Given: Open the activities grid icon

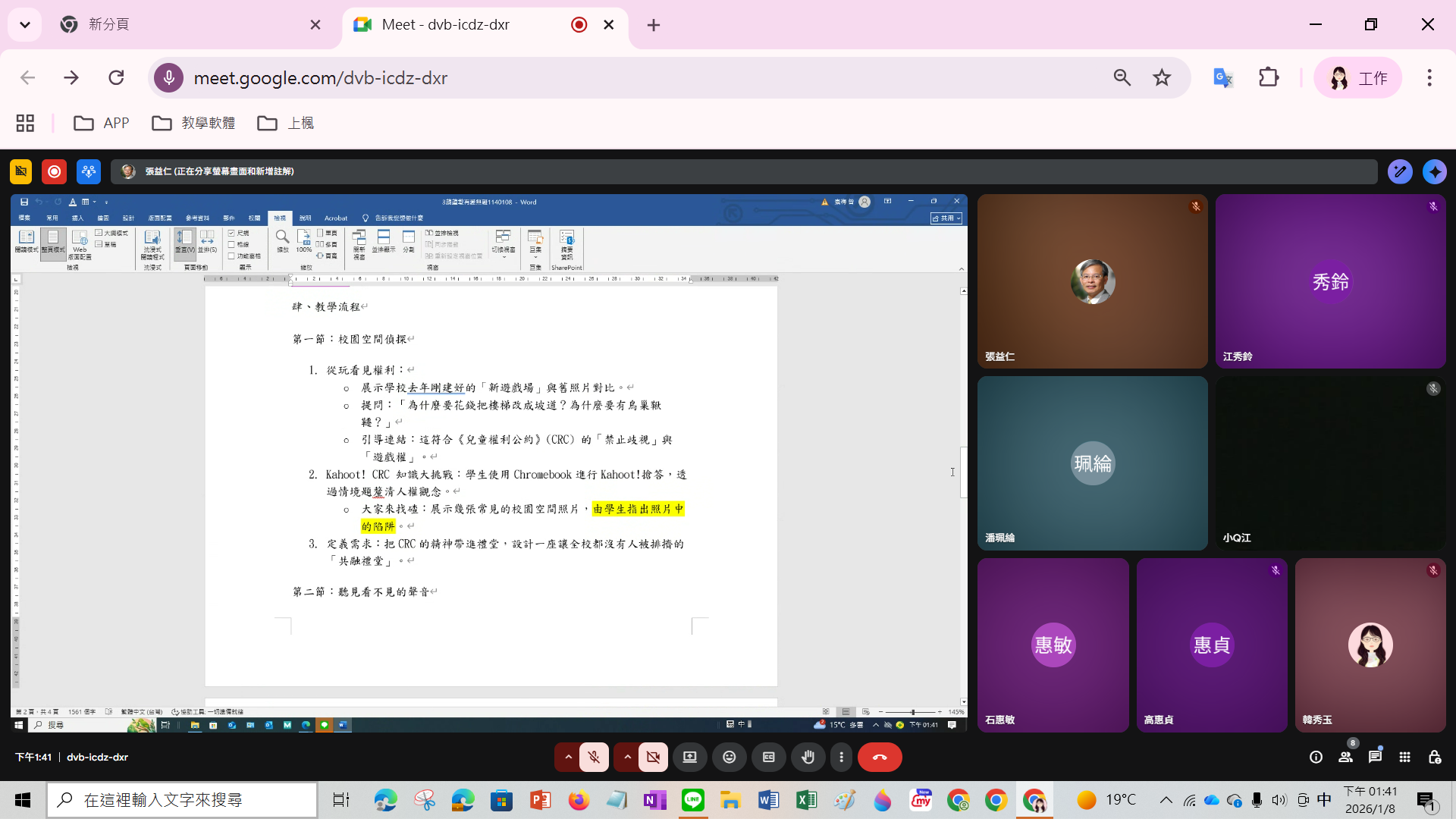Looking at the screenshot, I should pos(1404,758).
